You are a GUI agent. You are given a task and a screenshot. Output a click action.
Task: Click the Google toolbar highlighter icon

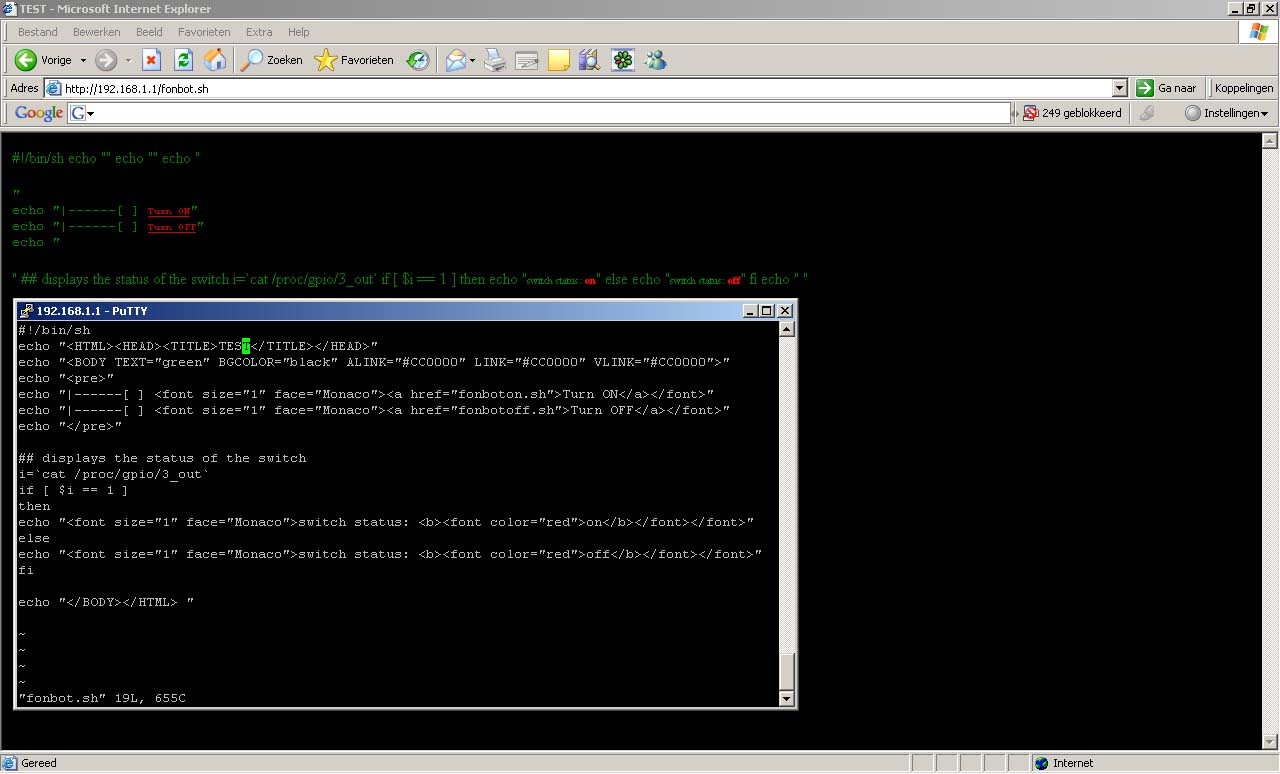pyautogui.click(x=1147, y=113)
